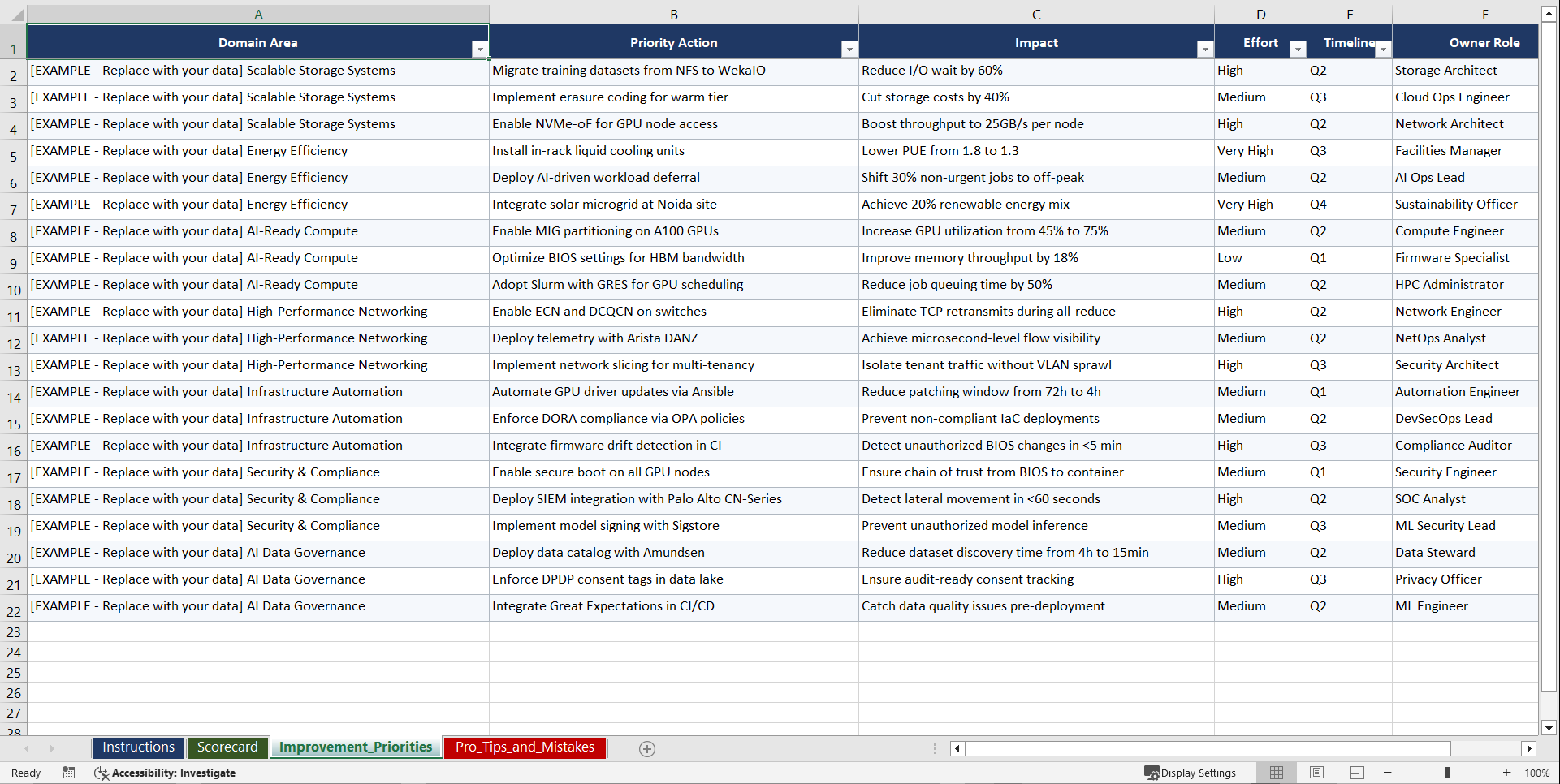Image resolution: width=1560 pixels, height=784 pixels.
Task: Click the zoom slider handle
Action: [x=1449, y=773]
